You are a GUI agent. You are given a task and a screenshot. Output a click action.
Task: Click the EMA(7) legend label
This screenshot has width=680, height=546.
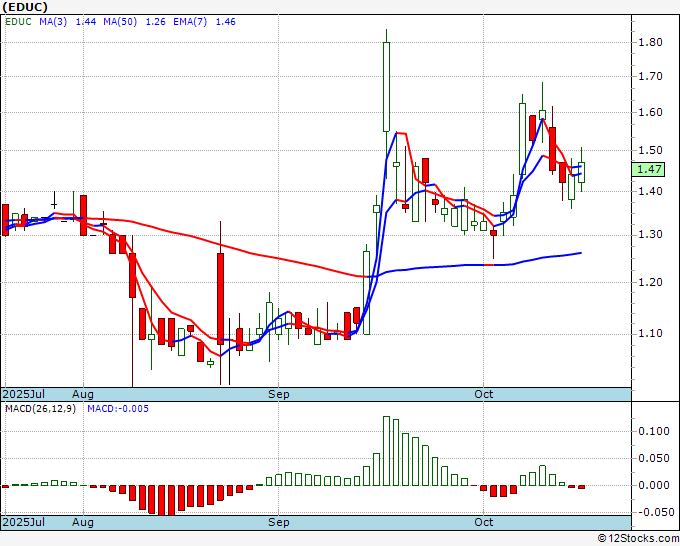click(190, 22)
